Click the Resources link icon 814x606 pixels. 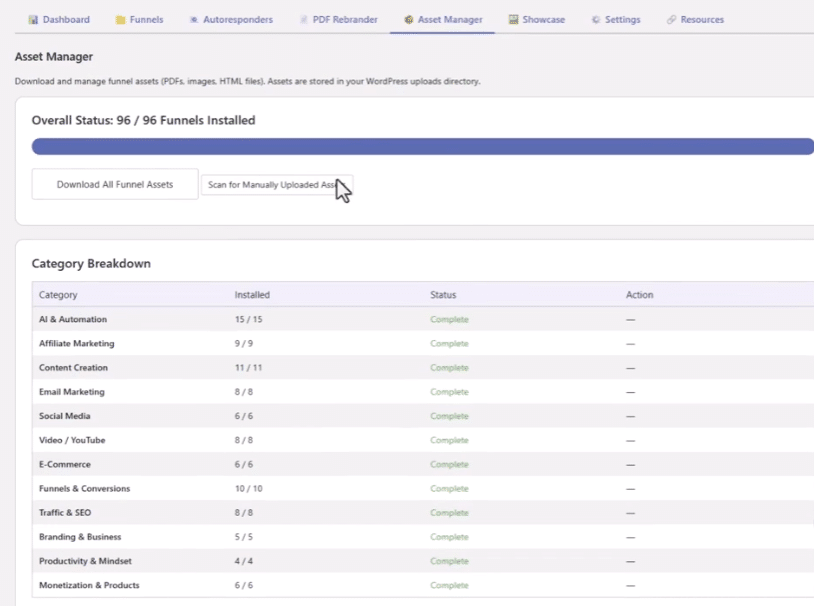672,20
